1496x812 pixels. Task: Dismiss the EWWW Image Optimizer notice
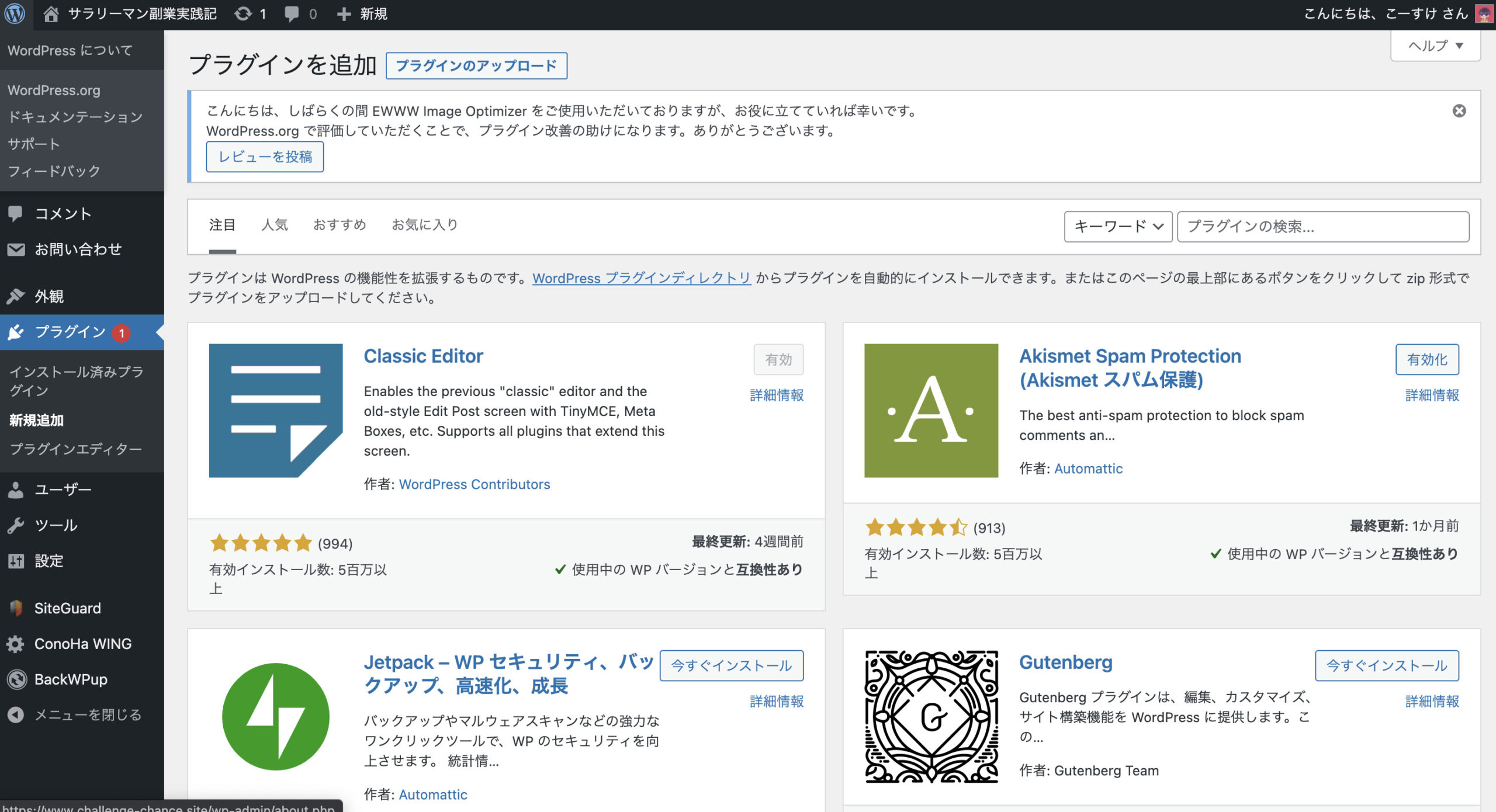pos(1459,111)
